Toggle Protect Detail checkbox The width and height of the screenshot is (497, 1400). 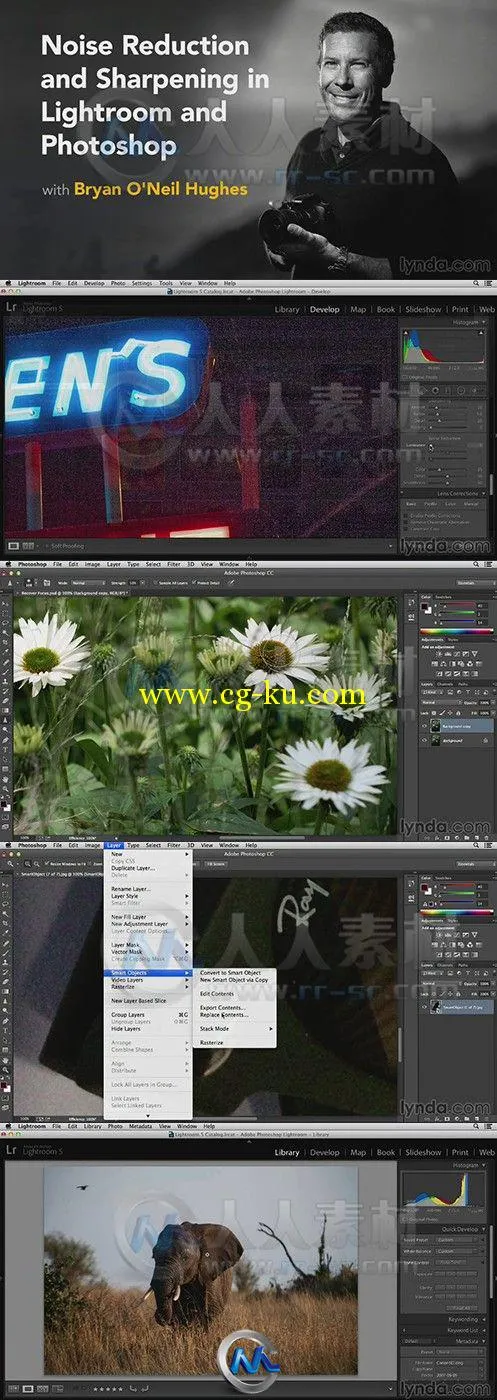coord(194,583)
